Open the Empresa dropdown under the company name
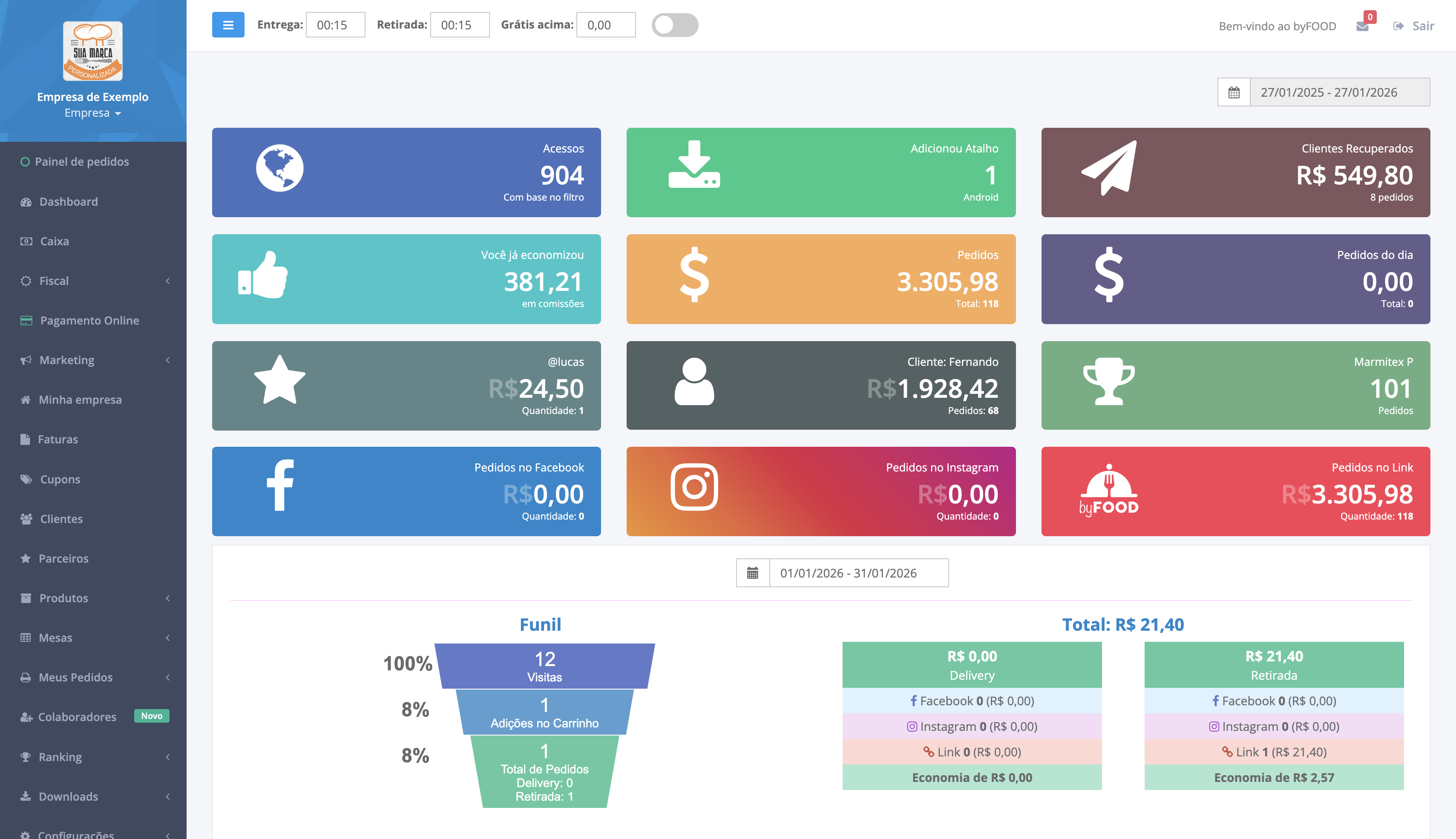The width and height of the screenshot is (1456, 839). click(x=93, y=113)
